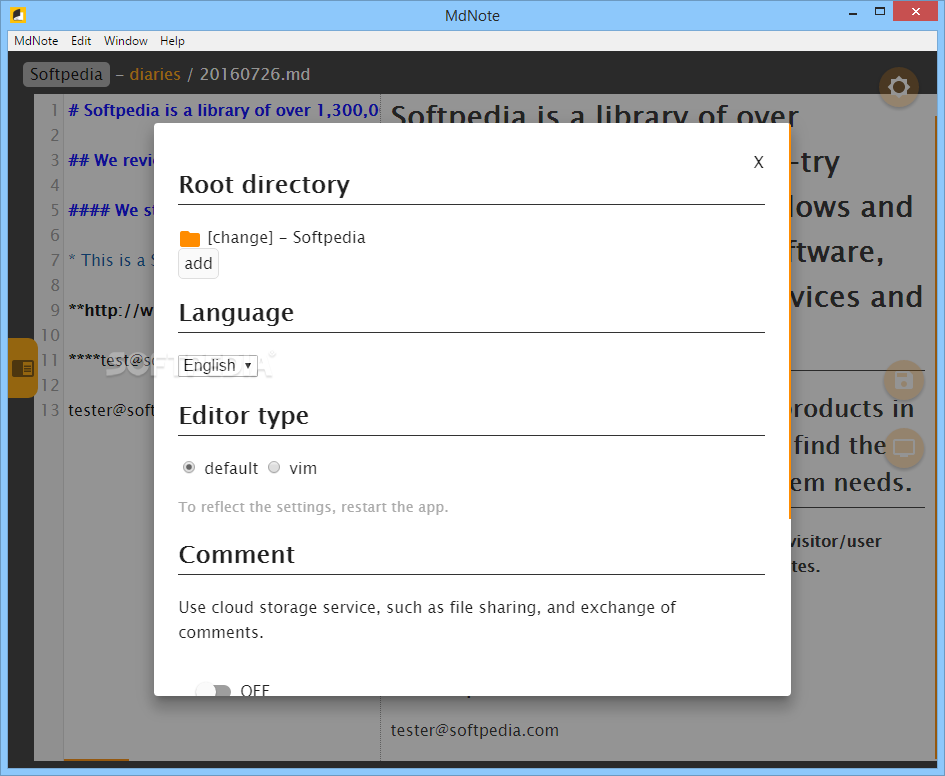Screen dimensions: 945x776
Task: Click the orange dialog scrollbar
Action: tap(789, 322)
